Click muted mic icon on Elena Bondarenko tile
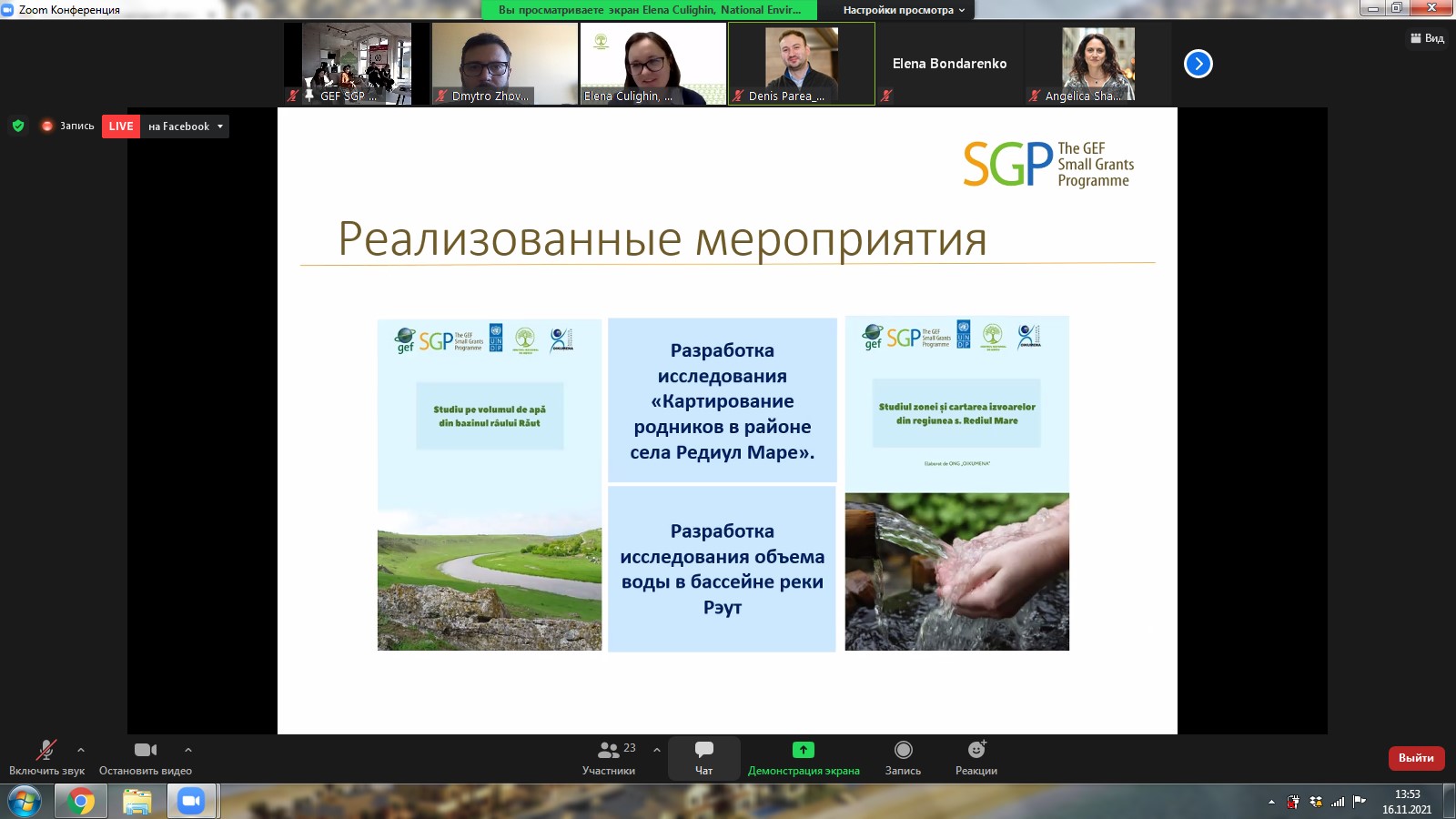Image resolution: width=1456 pixels, height=819 pixels. coord(886,96)
